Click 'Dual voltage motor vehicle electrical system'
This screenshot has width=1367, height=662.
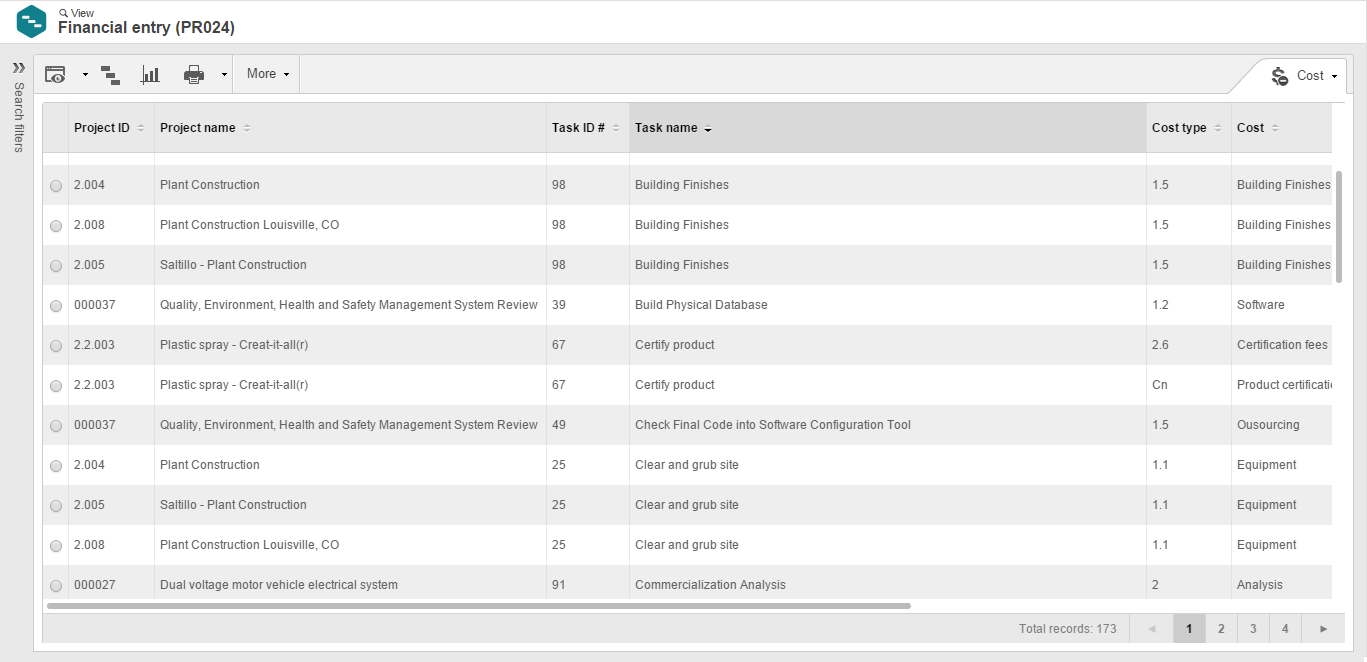click(x=279, y=585)
